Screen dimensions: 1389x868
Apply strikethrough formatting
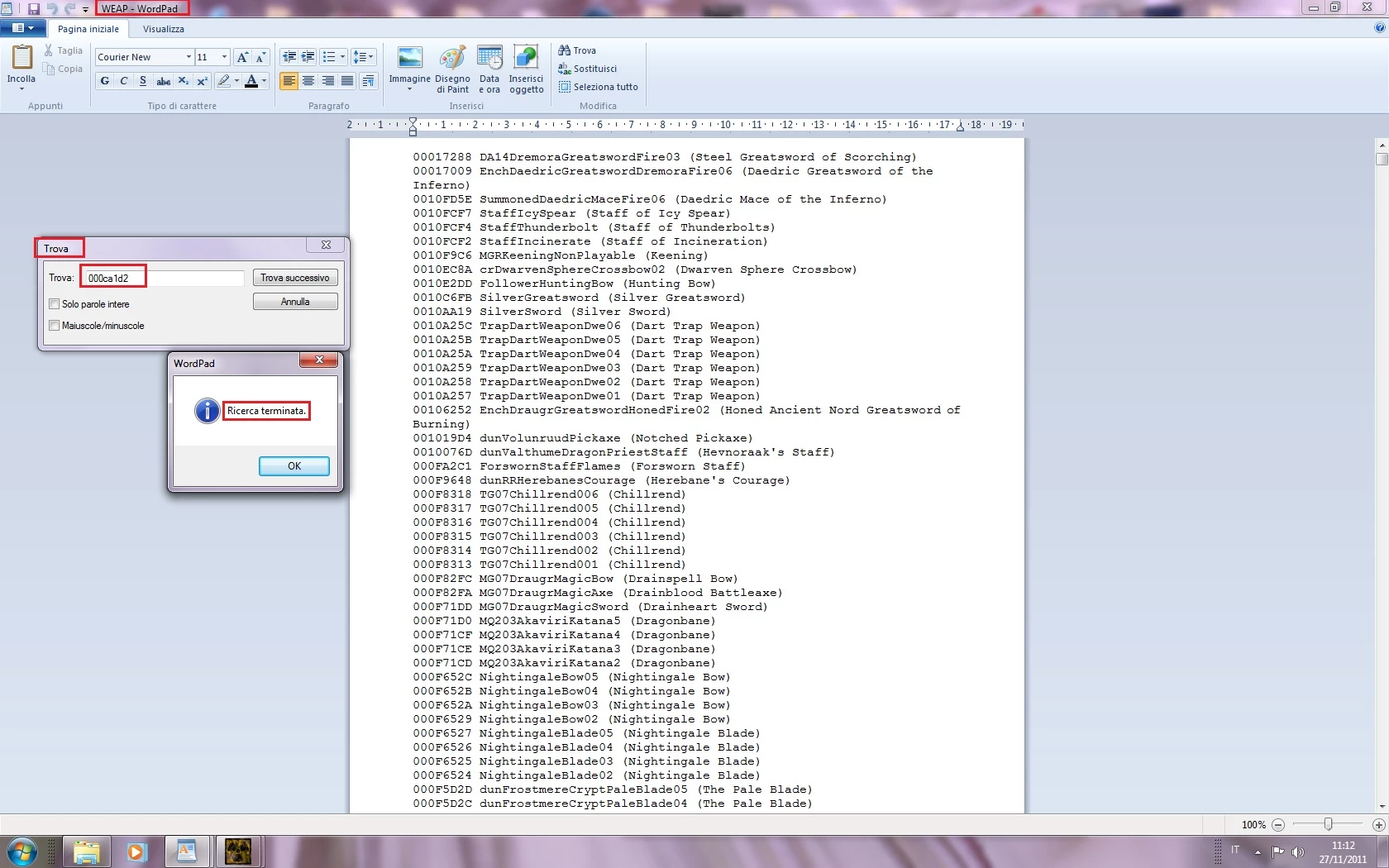click(163, 81)
